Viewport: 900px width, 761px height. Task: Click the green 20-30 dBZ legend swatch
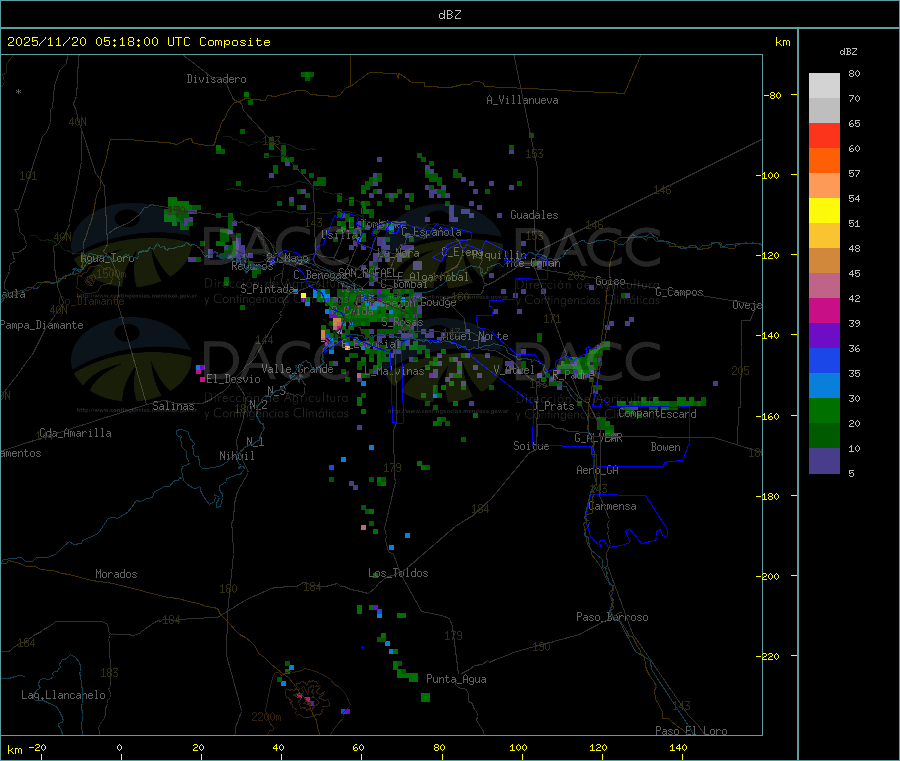(824, 410)
